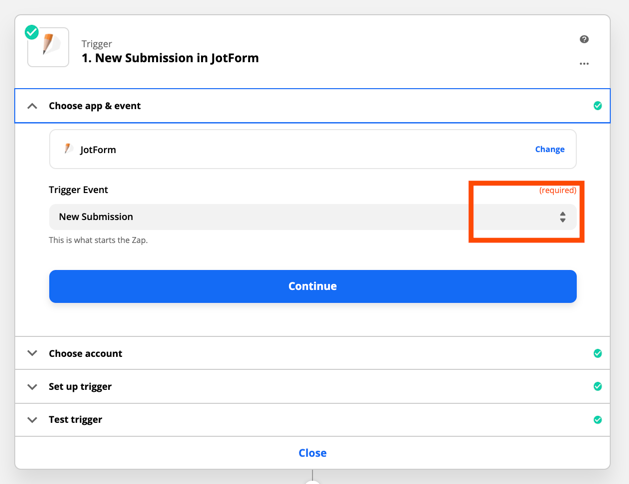This screenshot has height=484, width=629.
Task: Click the small JotForm icon in app field
Action: 69,149
